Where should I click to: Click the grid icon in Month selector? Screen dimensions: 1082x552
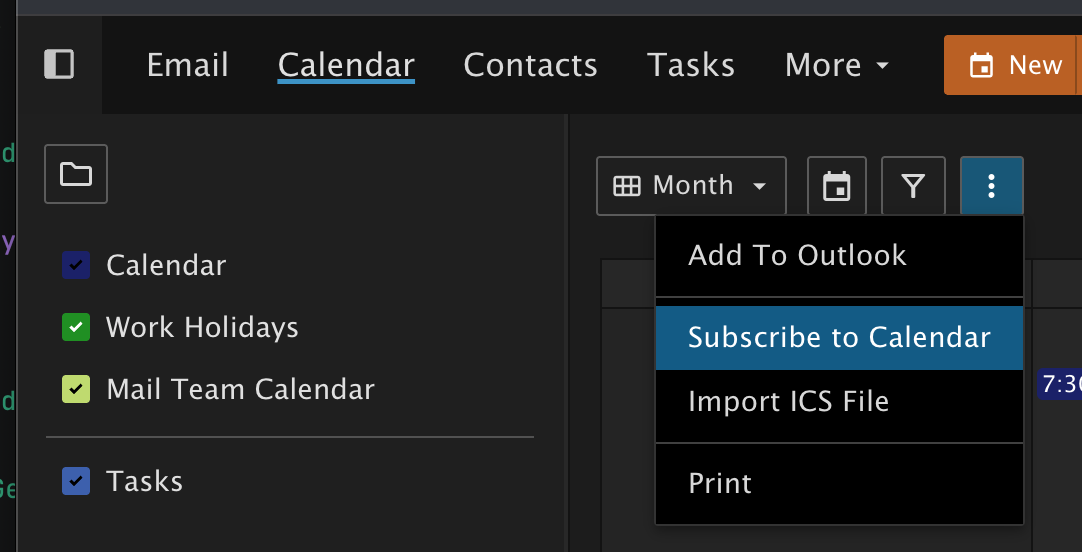tap(627, 186)
